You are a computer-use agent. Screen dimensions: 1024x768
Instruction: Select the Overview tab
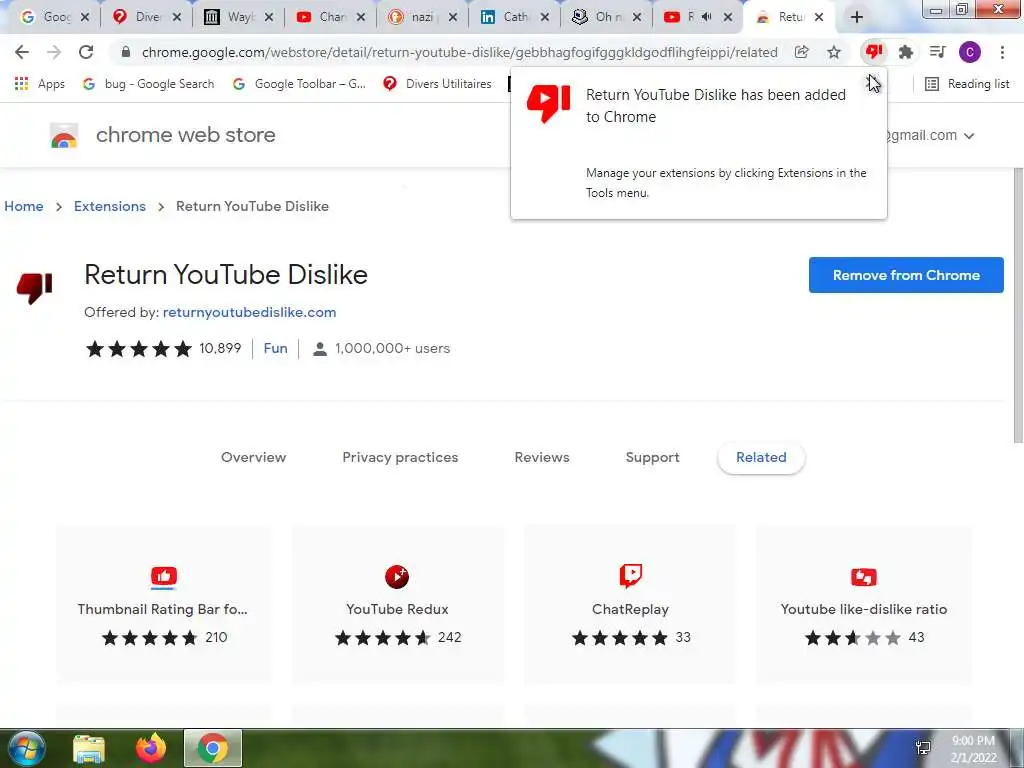coord(253,457)
